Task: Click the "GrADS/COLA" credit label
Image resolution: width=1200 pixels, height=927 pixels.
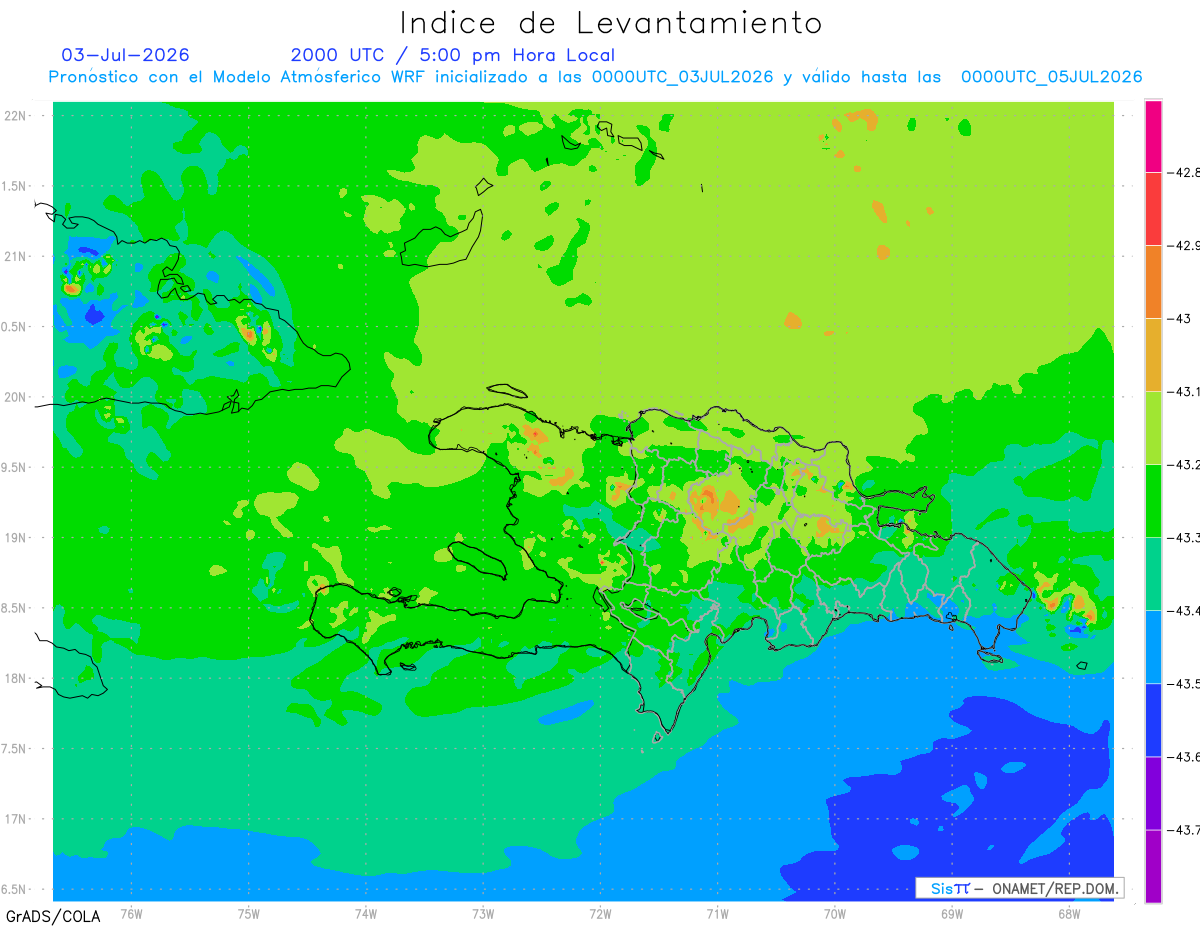Action: point(53,916)
